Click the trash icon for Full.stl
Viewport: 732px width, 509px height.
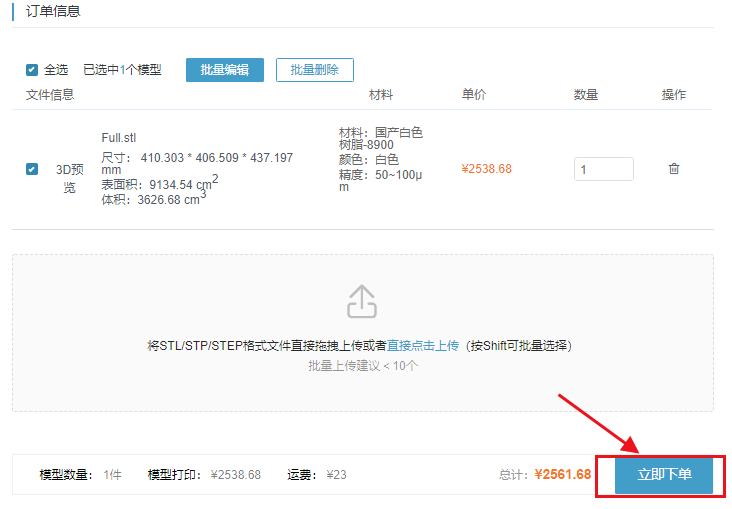click(x=674, y=169)
